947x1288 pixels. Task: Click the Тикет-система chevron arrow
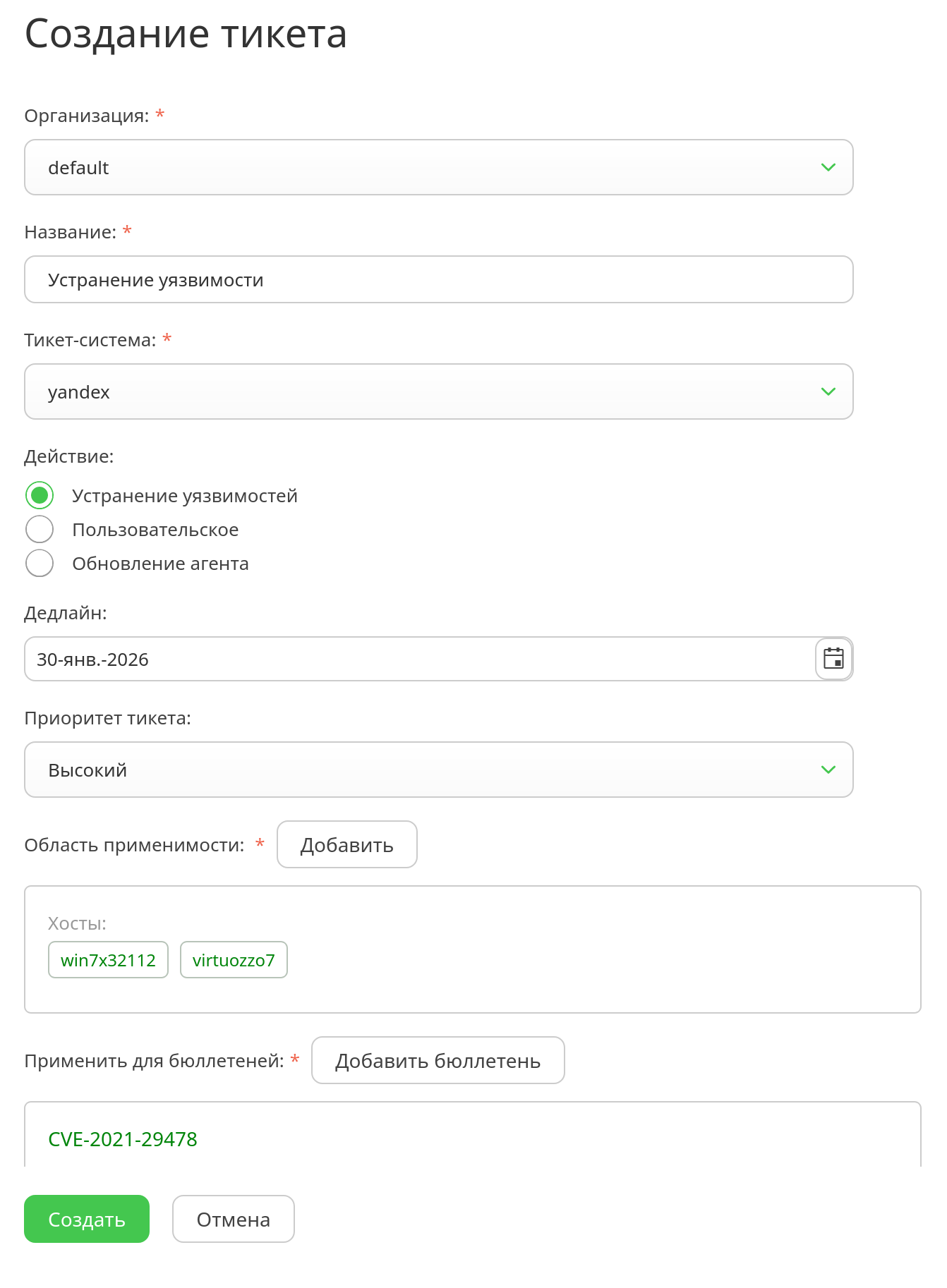(x=828, y=392)
